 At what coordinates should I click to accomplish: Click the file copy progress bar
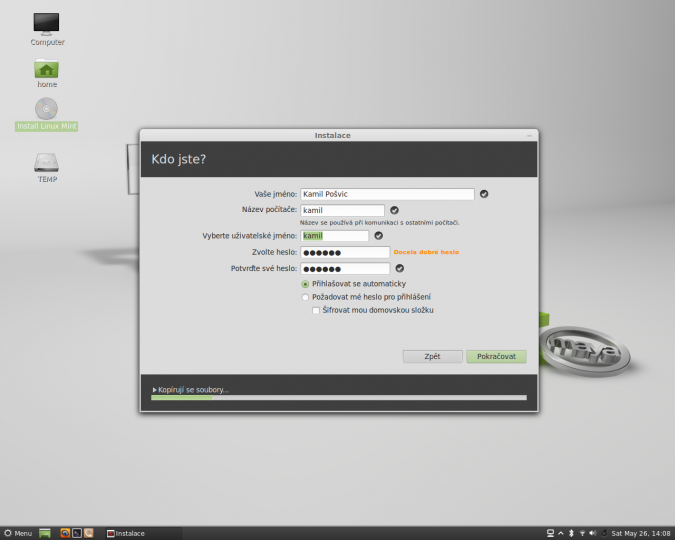pos(339,397)
